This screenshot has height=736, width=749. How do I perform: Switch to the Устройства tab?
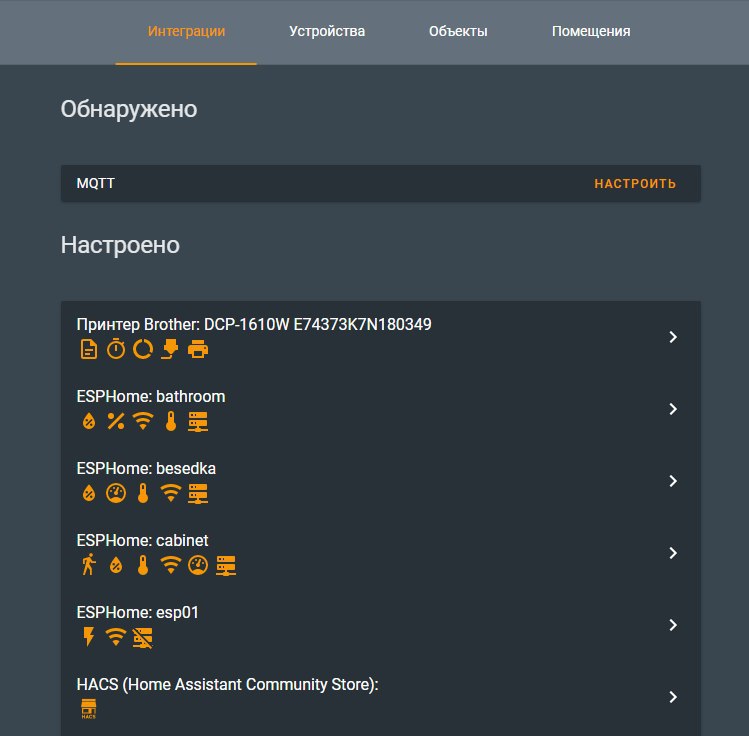click(x=327, y=32)
